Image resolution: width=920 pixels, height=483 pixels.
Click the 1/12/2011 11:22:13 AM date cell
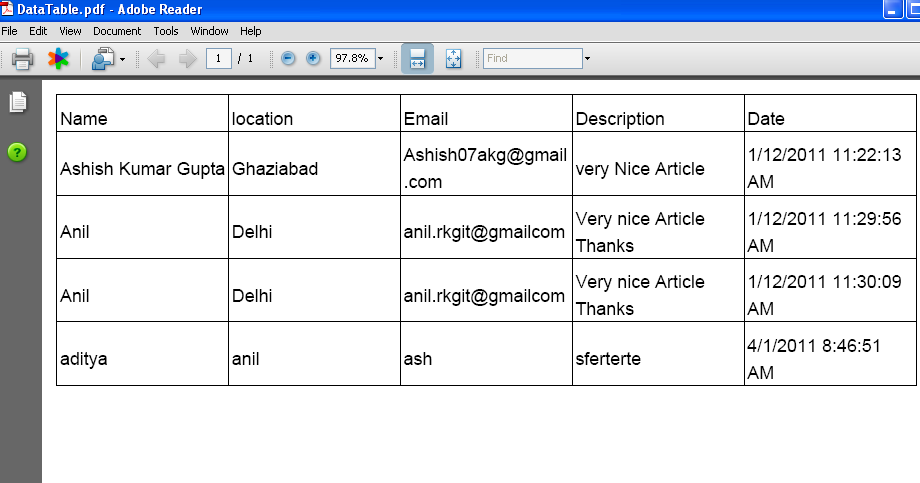(830, 164)
